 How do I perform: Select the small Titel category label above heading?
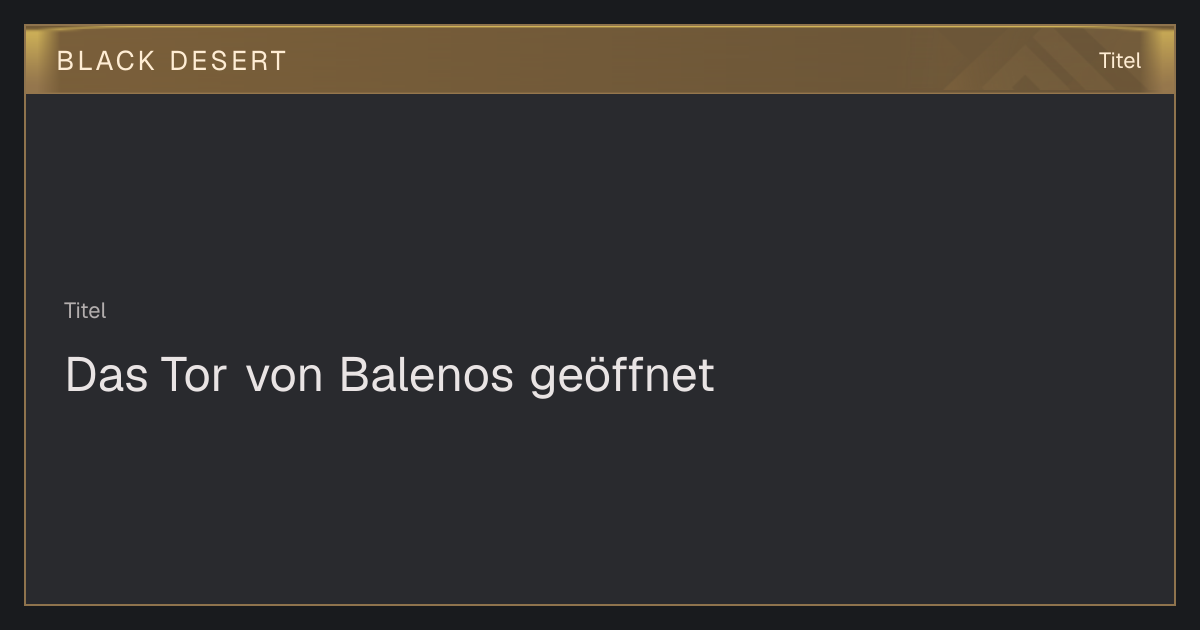tap(85, 311)
